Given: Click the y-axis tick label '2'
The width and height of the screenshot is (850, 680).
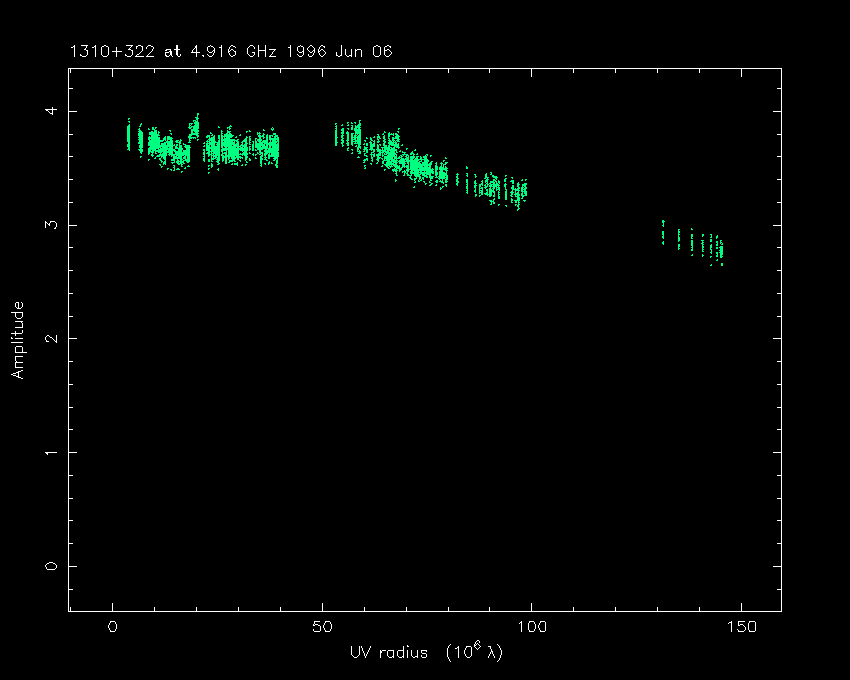Looking at the screenshot, I should coord(53,338).
